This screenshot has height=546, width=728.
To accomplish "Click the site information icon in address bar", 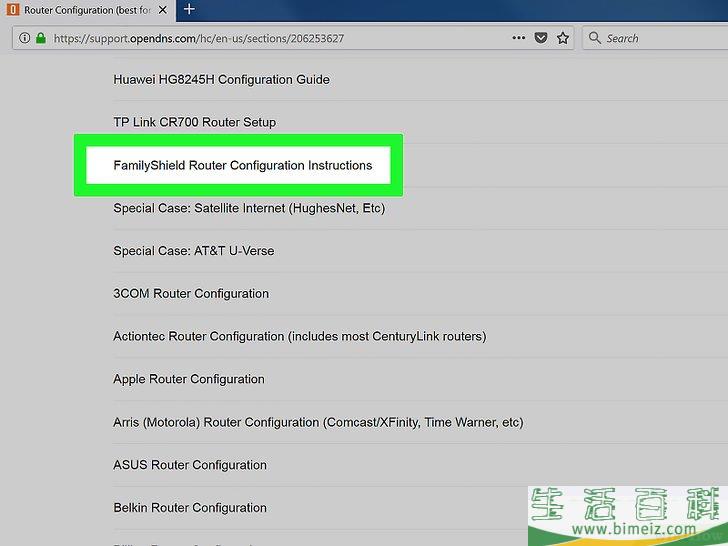I will 25,38.
